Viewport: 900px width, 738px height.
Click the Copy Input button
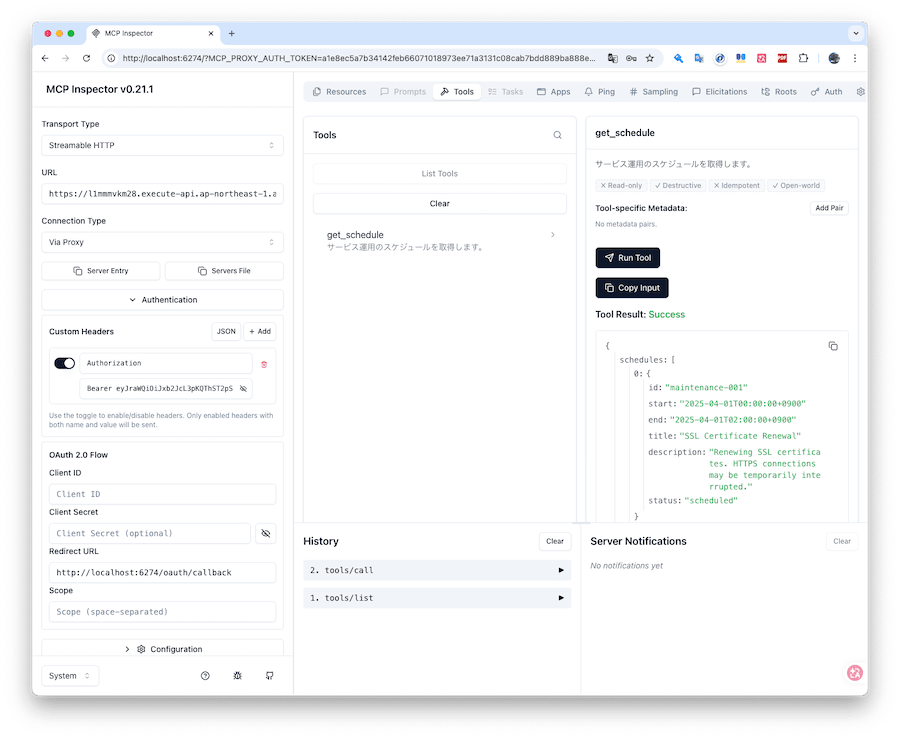(x=631, y=288)
